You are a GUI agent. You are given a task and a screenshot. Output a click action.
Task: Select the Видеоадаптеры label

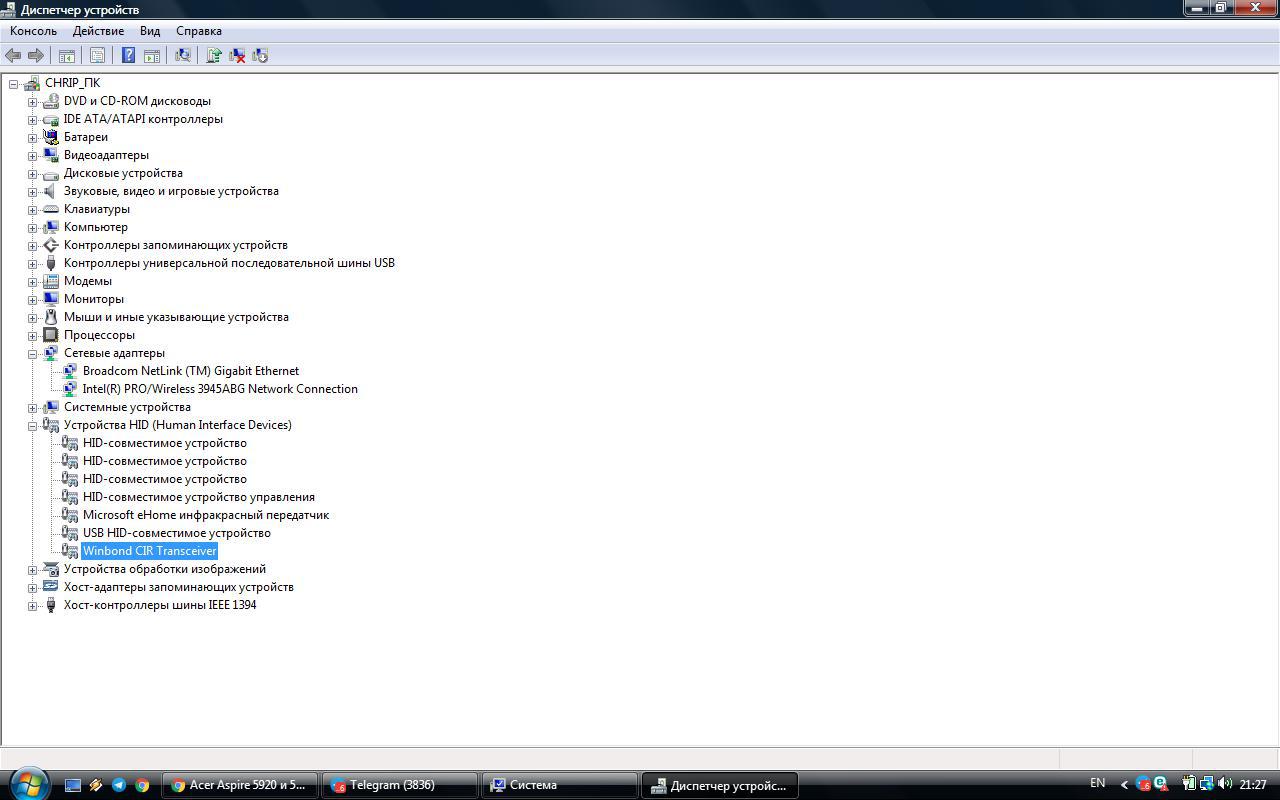(x=106, y=155)
